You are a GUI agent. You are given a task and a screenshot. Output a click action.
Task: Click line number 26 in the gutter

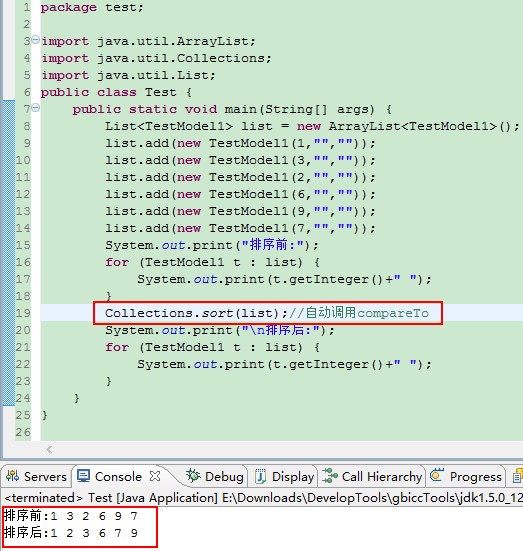pyautogui.click(x=23, y=432)
